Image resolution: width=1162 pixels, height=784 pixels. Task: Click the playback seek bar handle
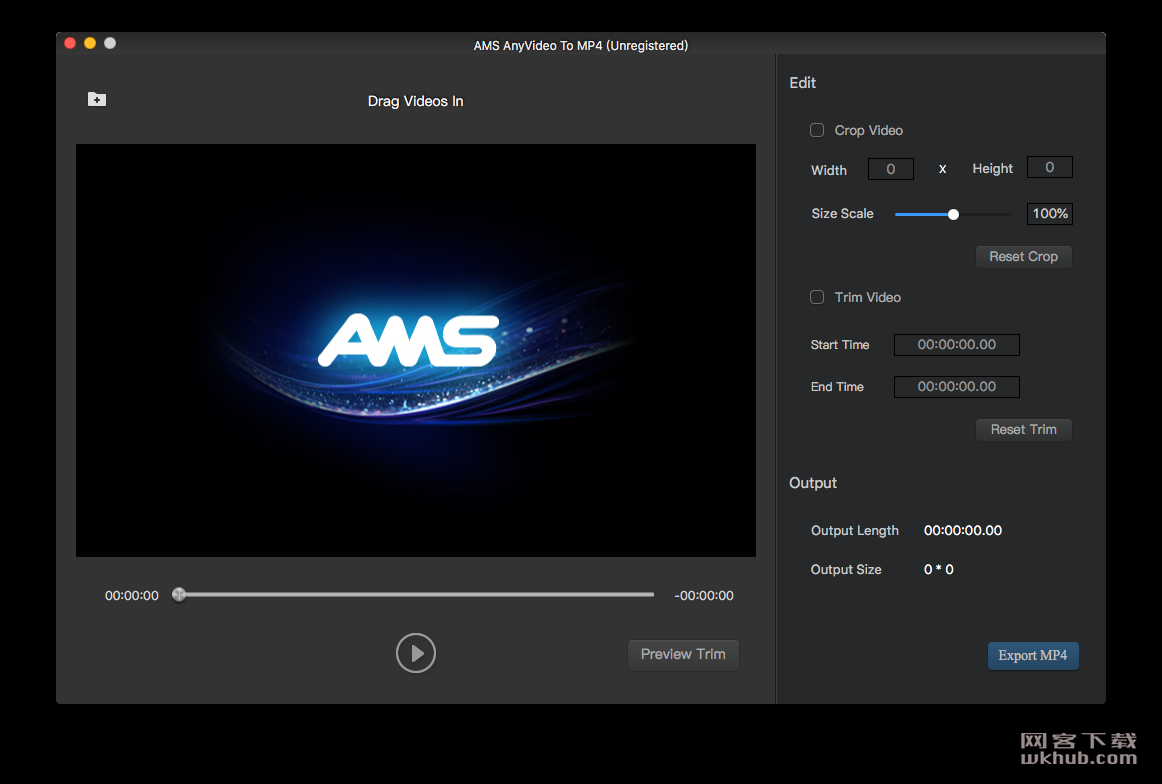[x=179, y=594]
